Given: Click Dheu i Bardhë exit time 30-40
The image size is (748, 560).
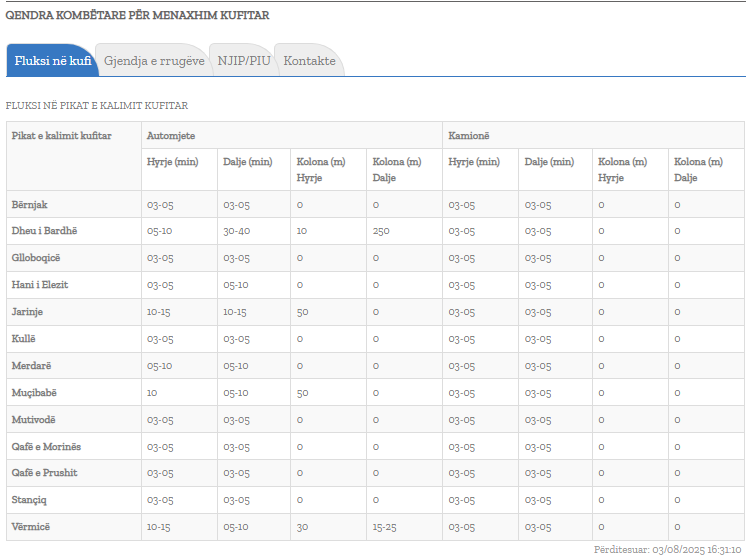Looking at the screenshot, I should pyautogui.click(x=237, y=231).
